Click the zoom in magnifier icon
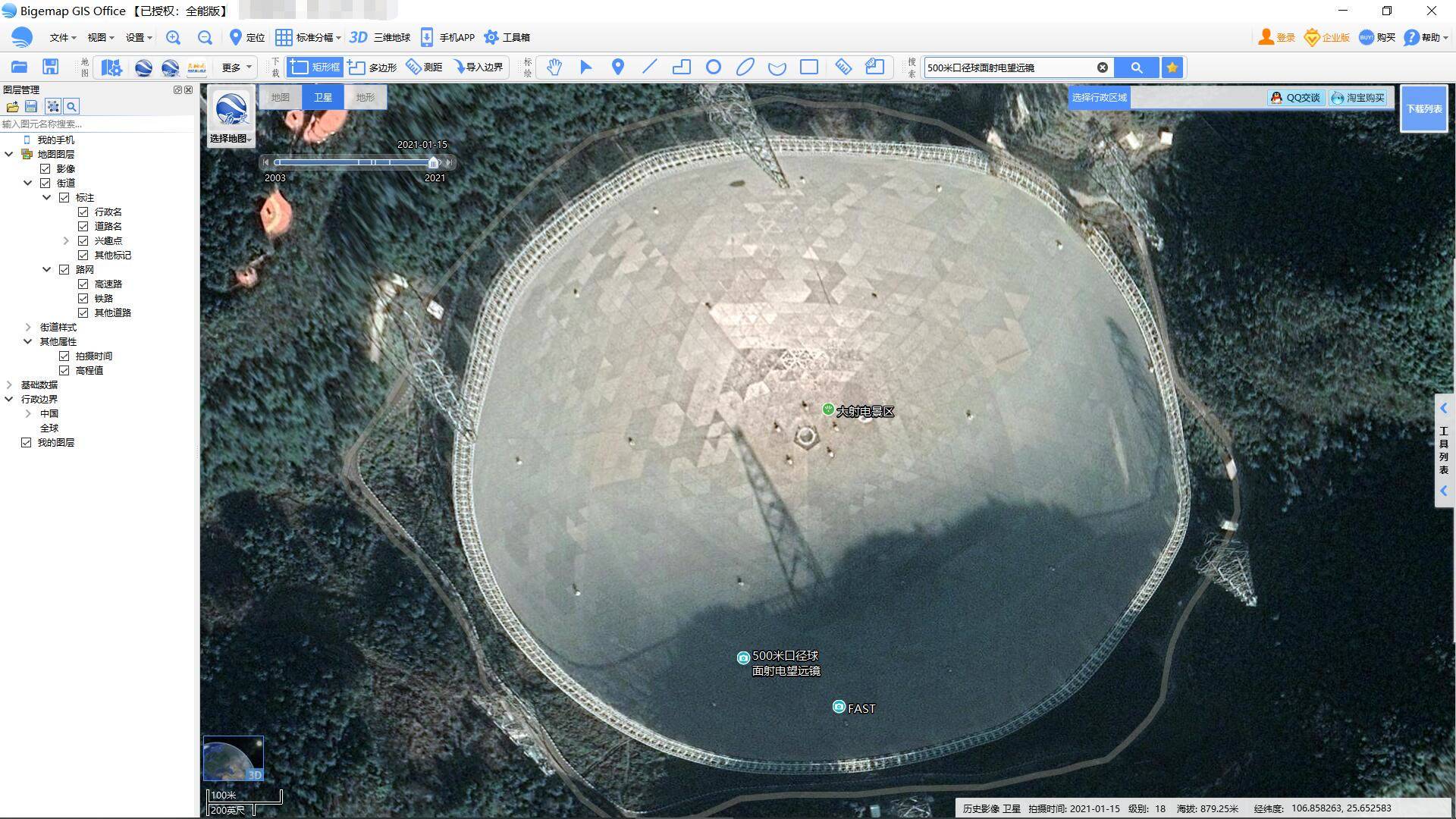This screenshot has height=819, width=1456. tap(174, 37)
